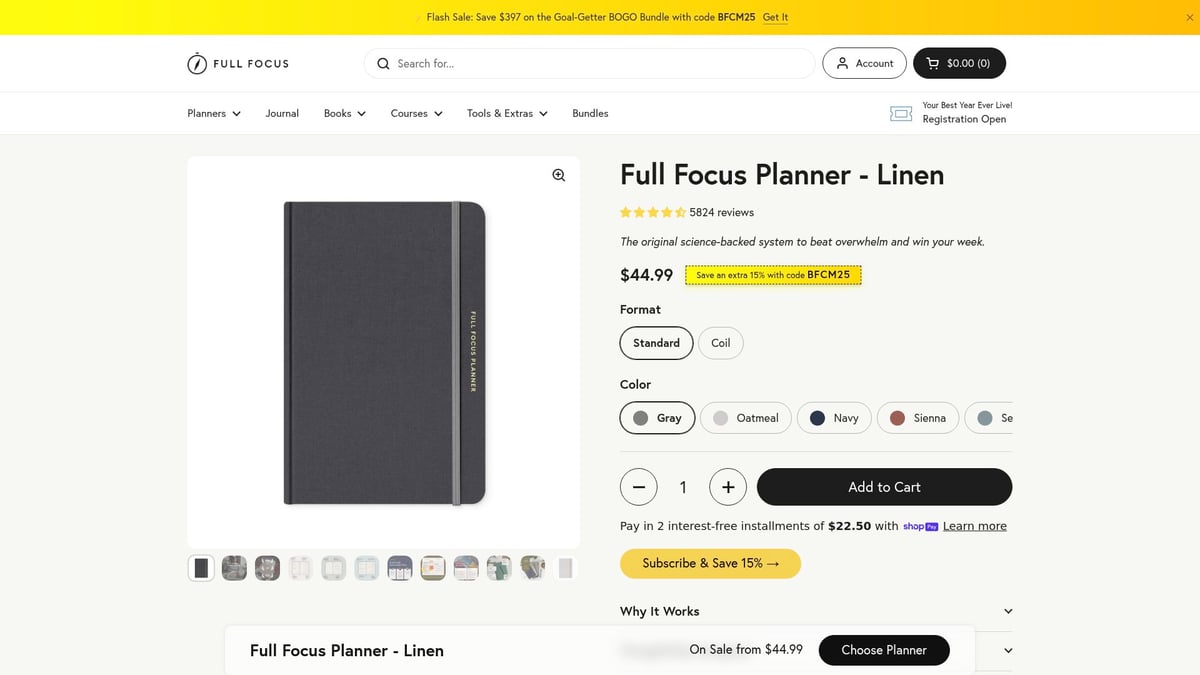Click the magnifying glass in the search bar
Viewport: 1200px width, 675px height.
click(383, 63)
